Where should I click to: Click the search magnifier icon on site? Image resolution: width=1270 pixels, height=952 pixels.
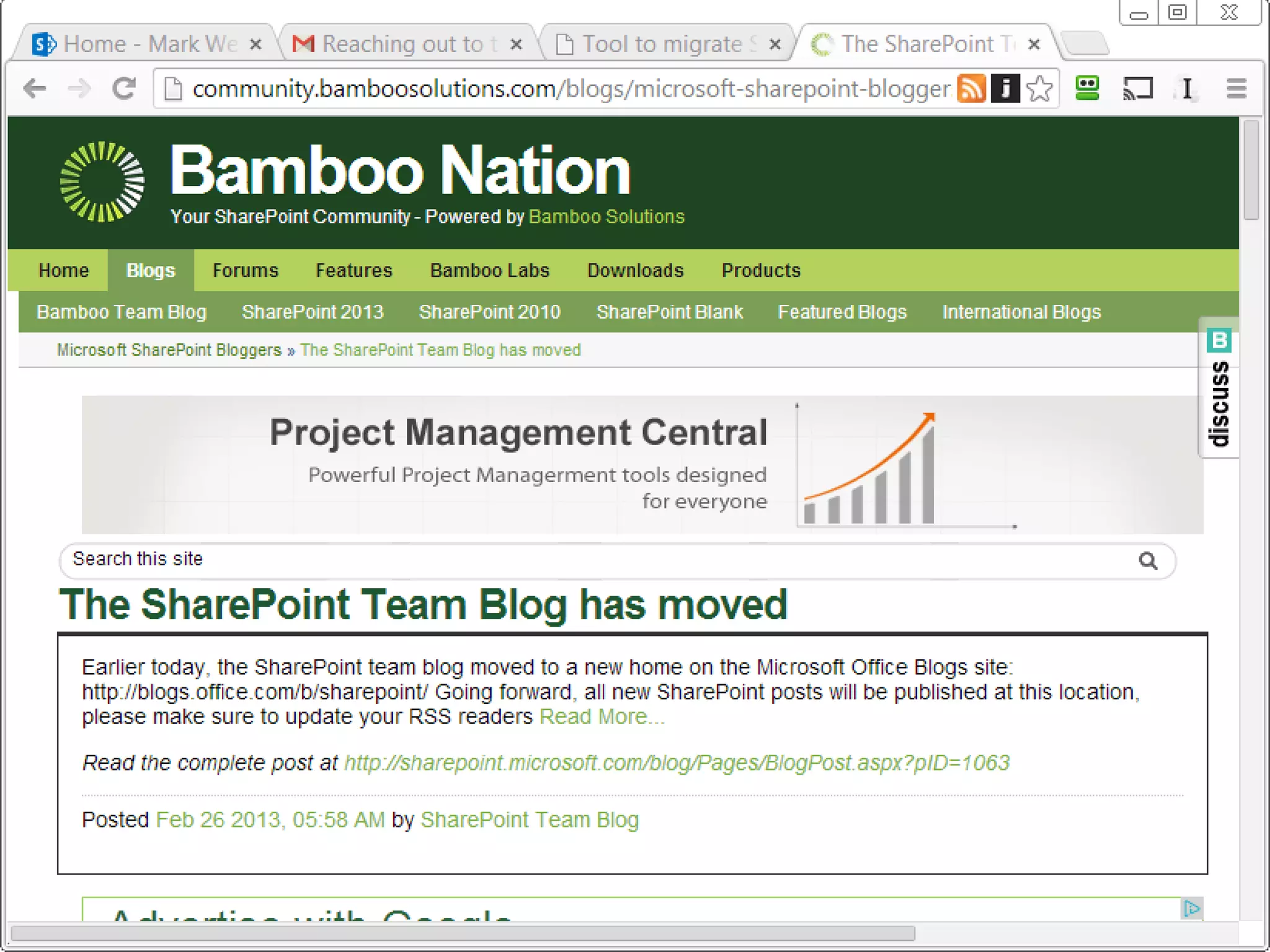tap(1148, 561)
